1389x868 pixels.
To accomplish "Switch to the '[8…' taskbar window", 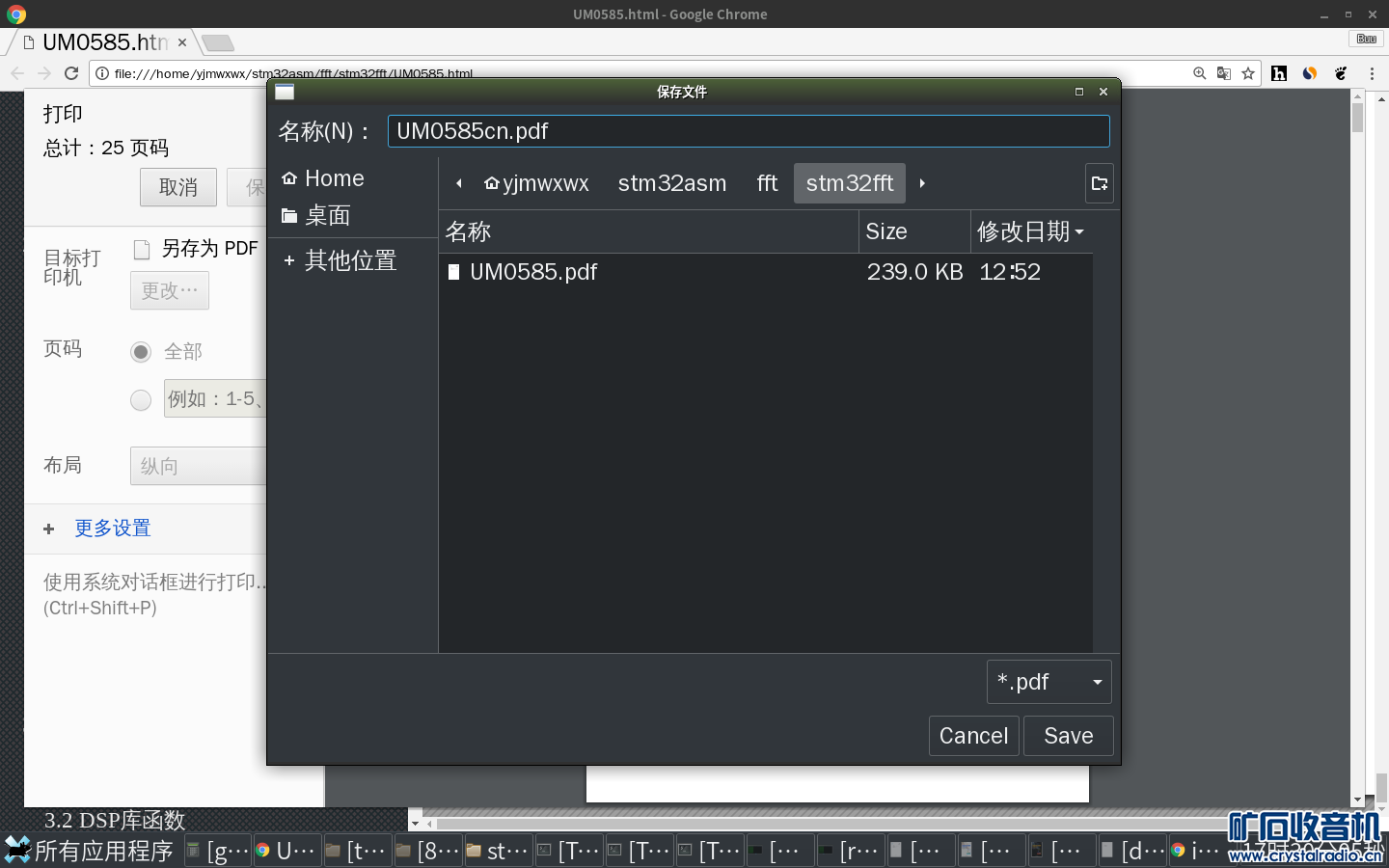I will coord(428,851).
